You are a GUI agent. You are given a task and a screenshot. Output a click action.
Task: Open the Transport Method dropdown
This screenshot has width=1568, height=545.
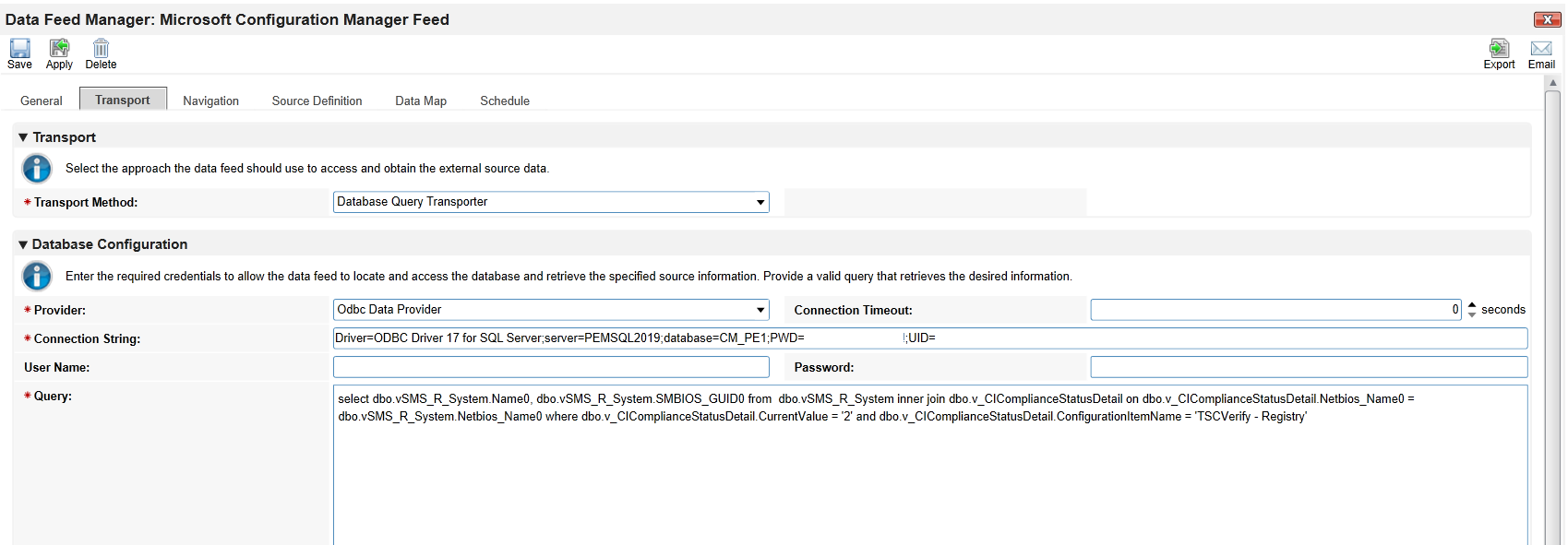coord(551,202)
